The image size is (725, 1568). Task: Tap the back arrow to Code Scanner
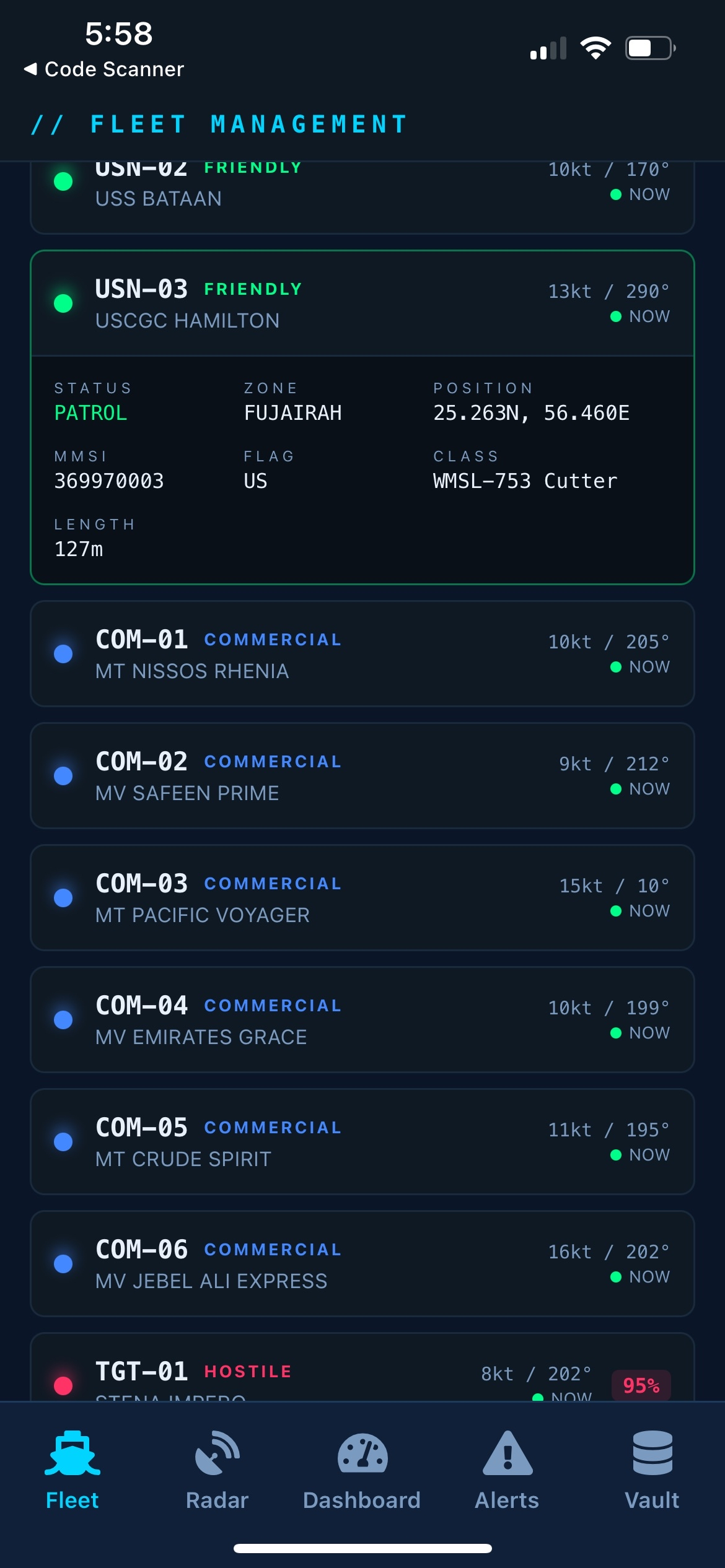point(30,69)
